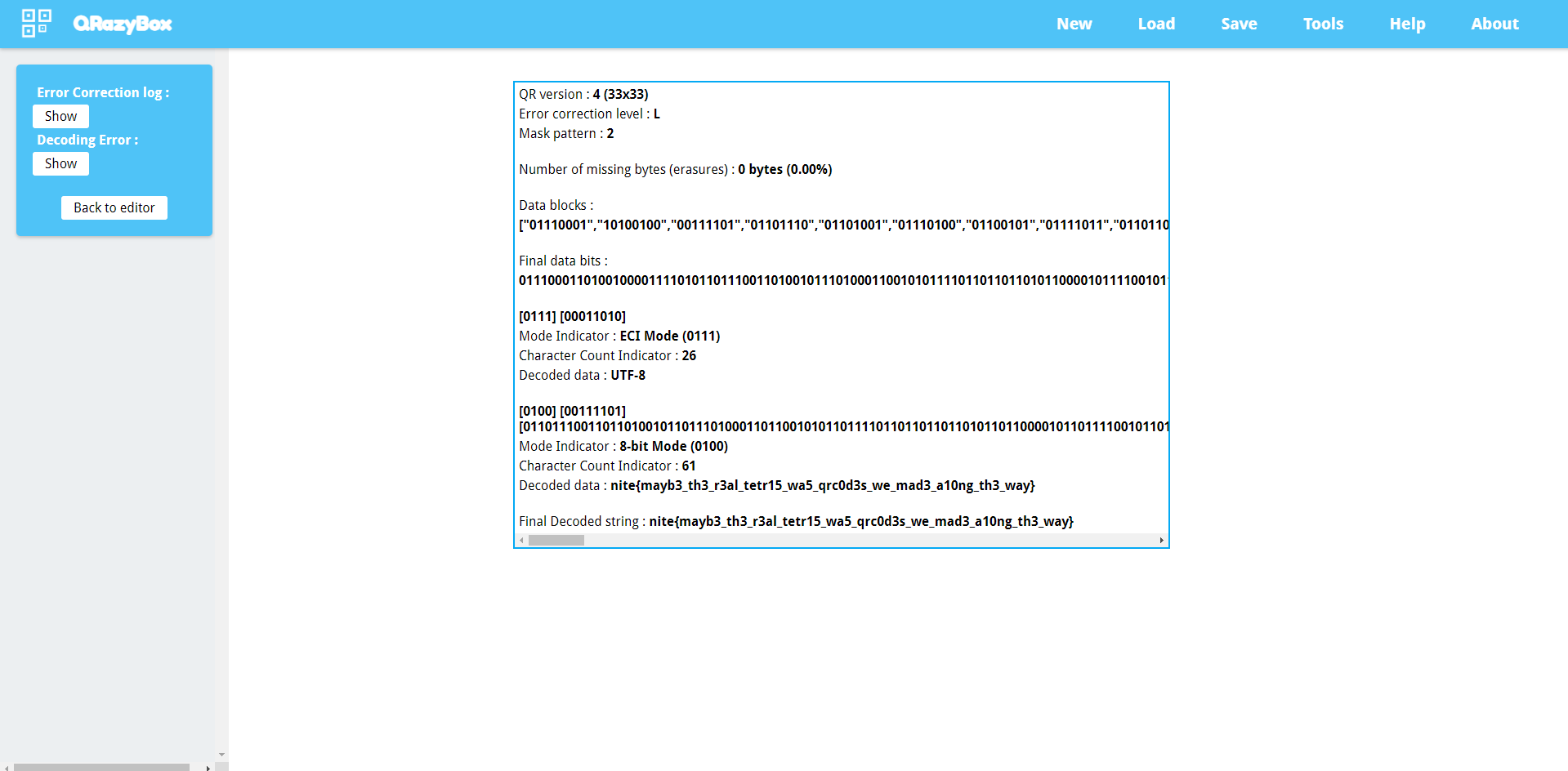Click the sidebar scroll-down arrow
The image size is (1568, 771).
[x=221, y=755]
